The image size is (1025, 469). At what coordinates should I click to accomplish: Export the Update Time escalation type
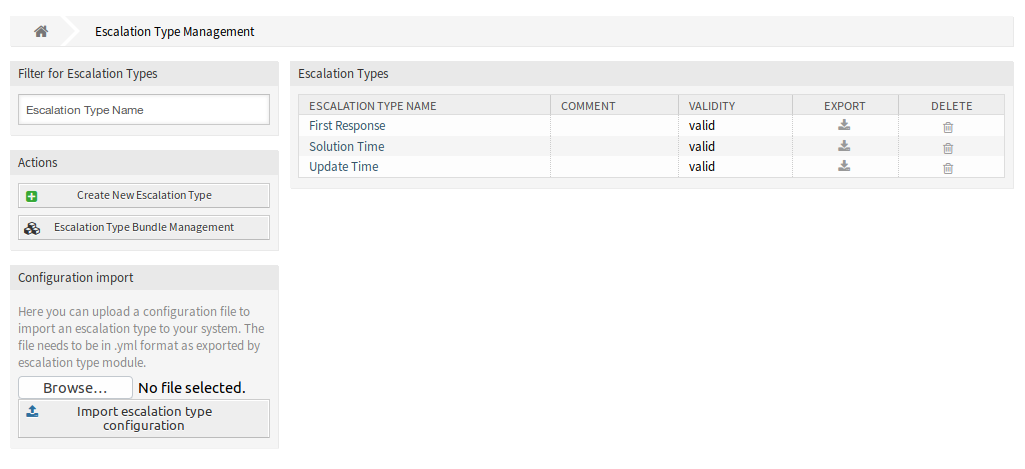point(844,166)
